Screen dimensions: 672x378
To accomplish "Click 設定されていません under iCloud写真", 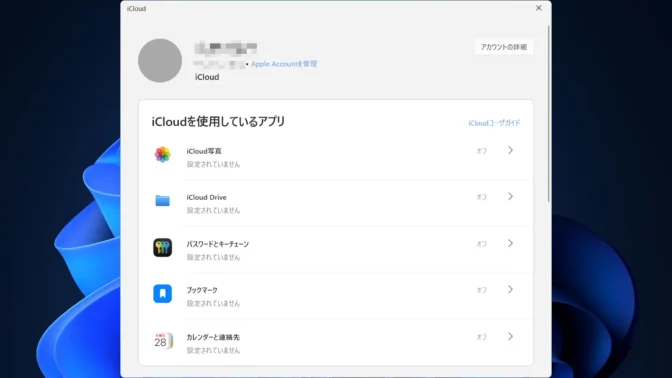I will click(x=213, y=164).
